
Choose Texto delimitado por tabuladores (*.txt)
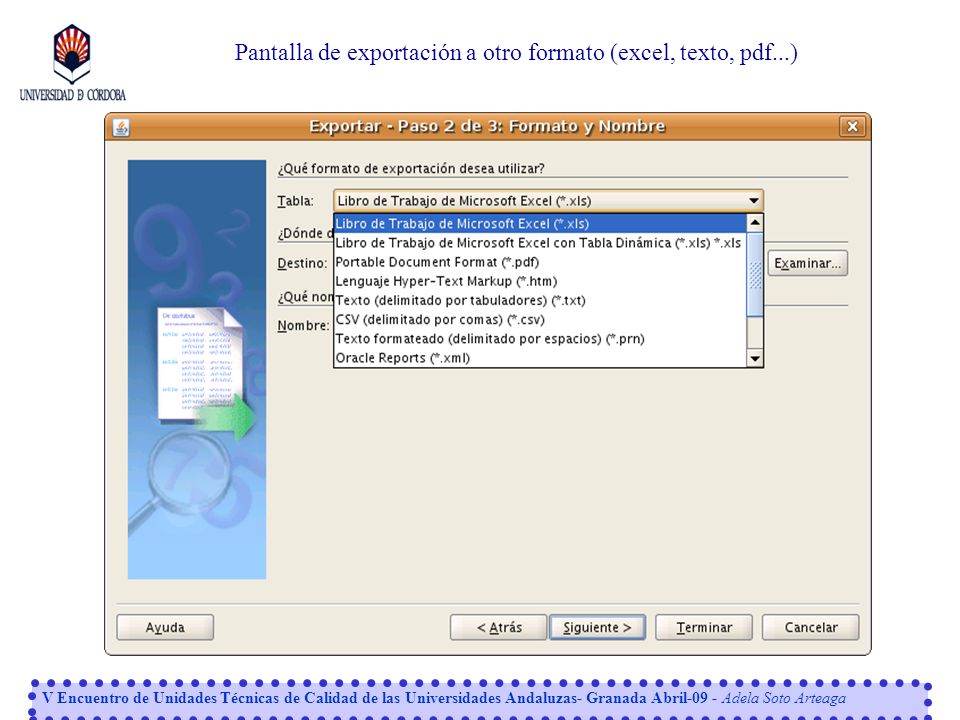pyautogui.click(x=540, y=301)
